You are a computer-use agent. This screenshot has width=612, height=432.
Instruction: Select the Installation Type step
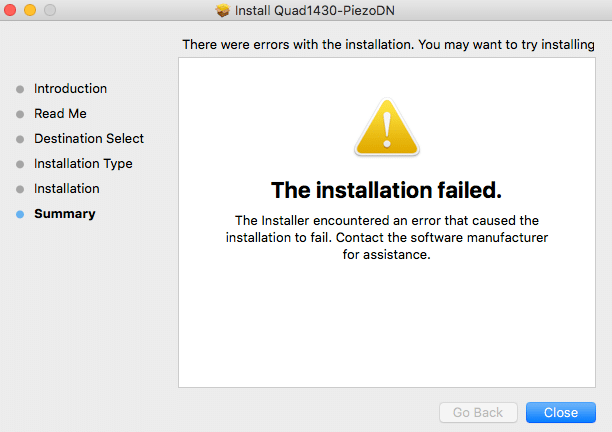point(83,164)
